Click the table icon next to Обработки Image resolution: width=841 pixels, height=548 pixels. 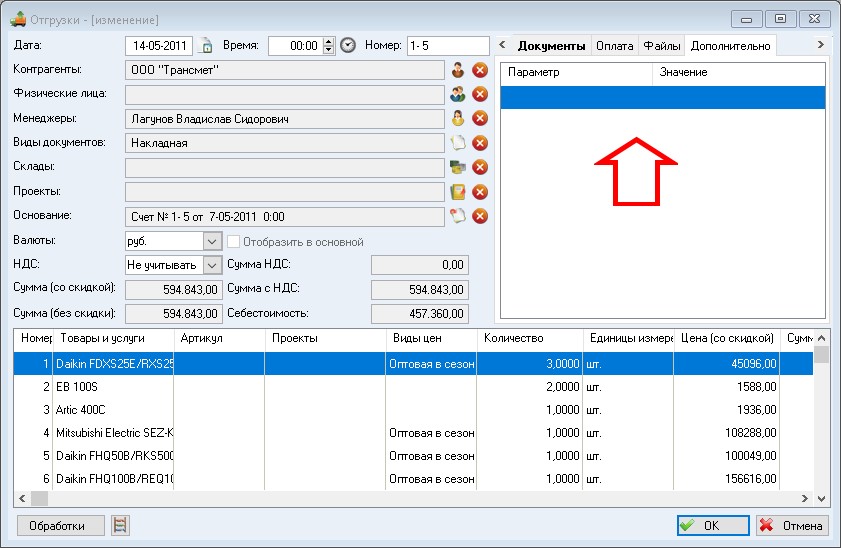pos(121,525)
